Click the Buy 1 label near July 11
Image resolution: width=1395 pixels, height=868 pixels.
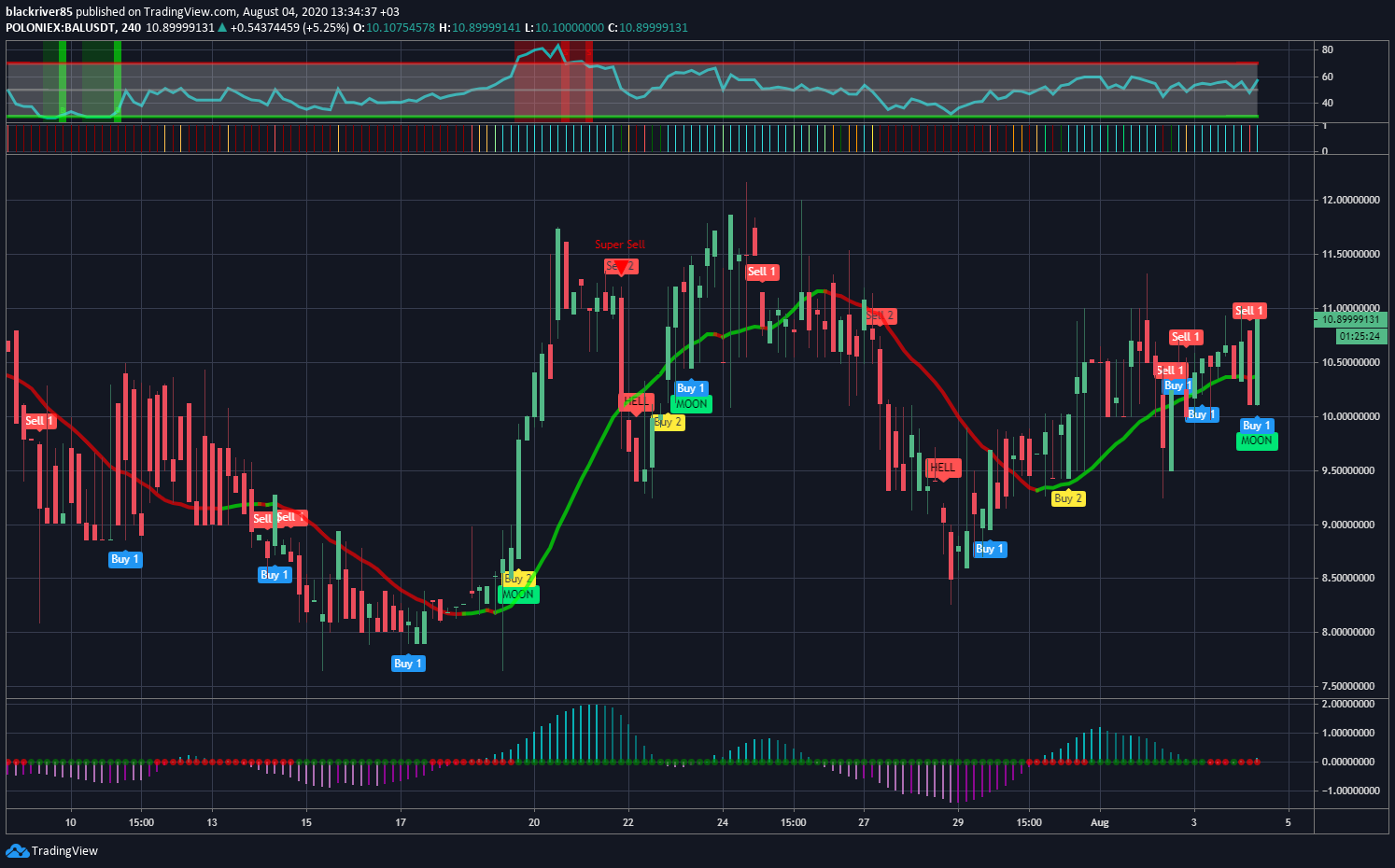(x=125, y=559)
